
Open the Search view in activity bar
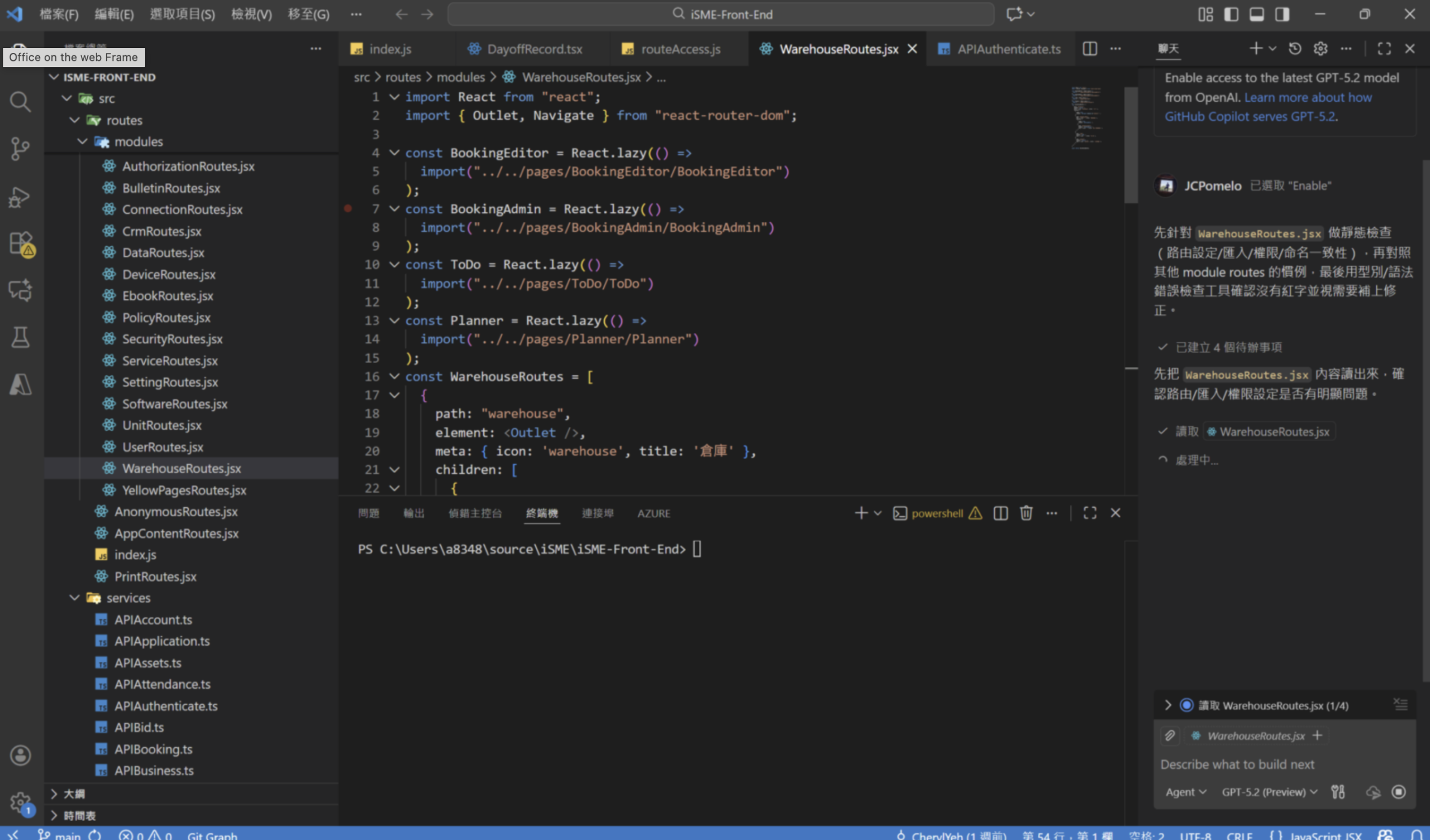click(21, 102)
